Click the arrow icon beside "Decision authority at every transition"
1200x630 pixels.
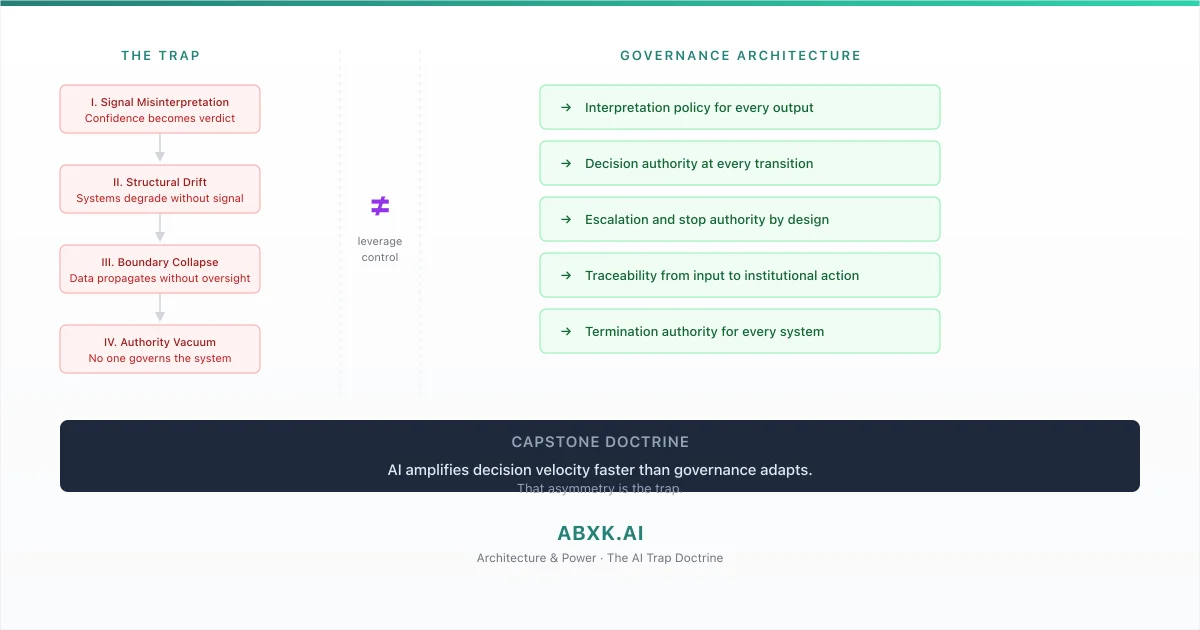click(567, 163)
